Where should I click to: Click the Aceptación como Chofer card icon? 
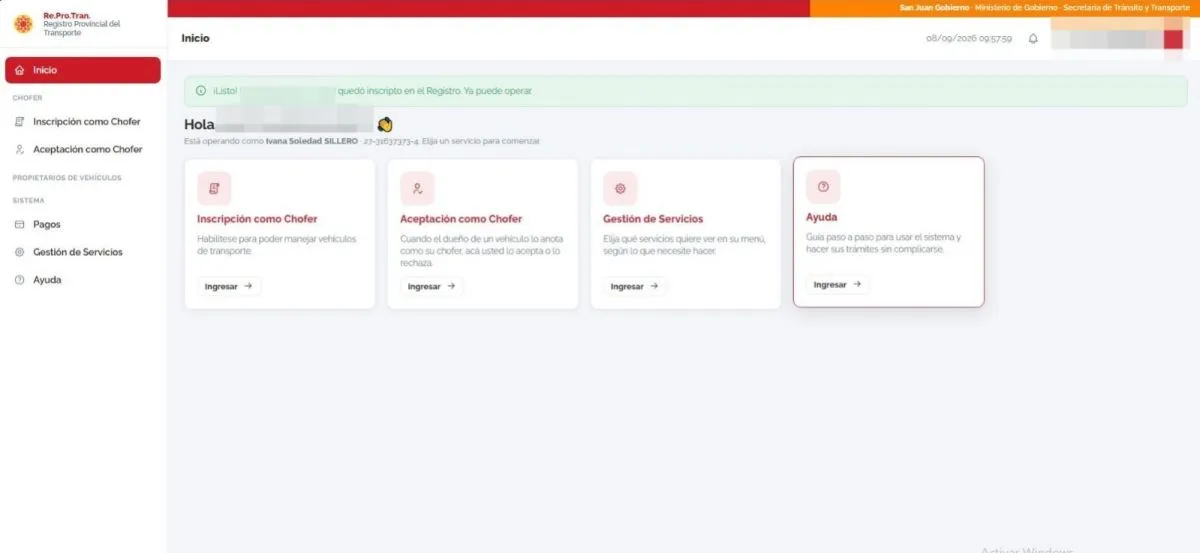click(417, 188)
